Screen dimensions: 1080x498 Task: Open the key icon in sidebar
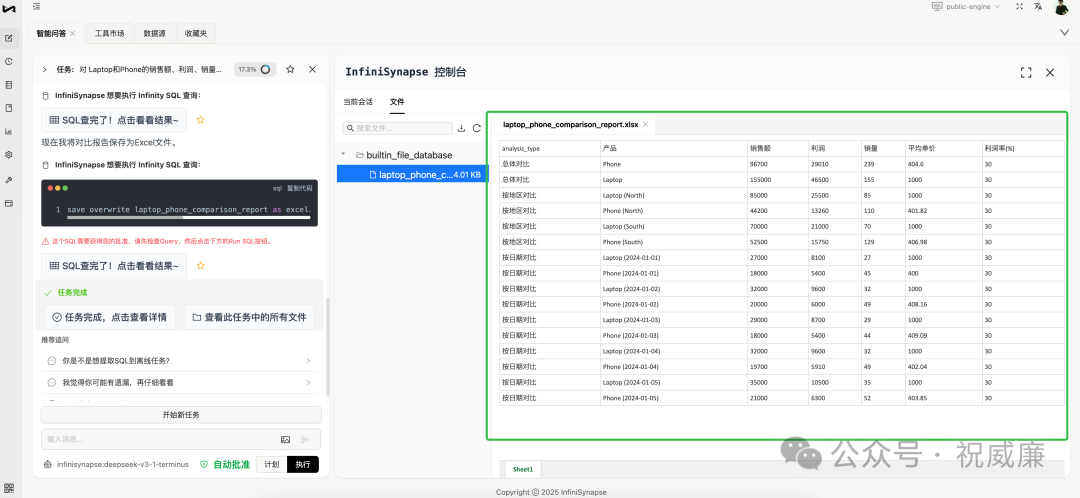coord(9,179)
